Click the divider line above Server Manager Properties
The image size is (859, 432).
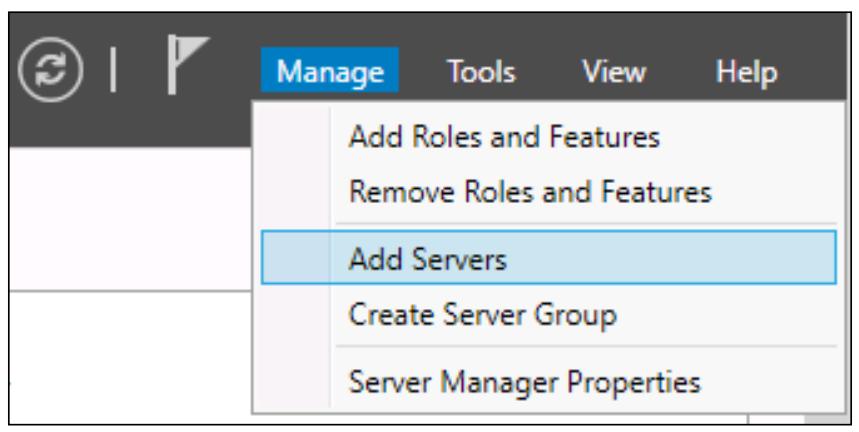586,346
